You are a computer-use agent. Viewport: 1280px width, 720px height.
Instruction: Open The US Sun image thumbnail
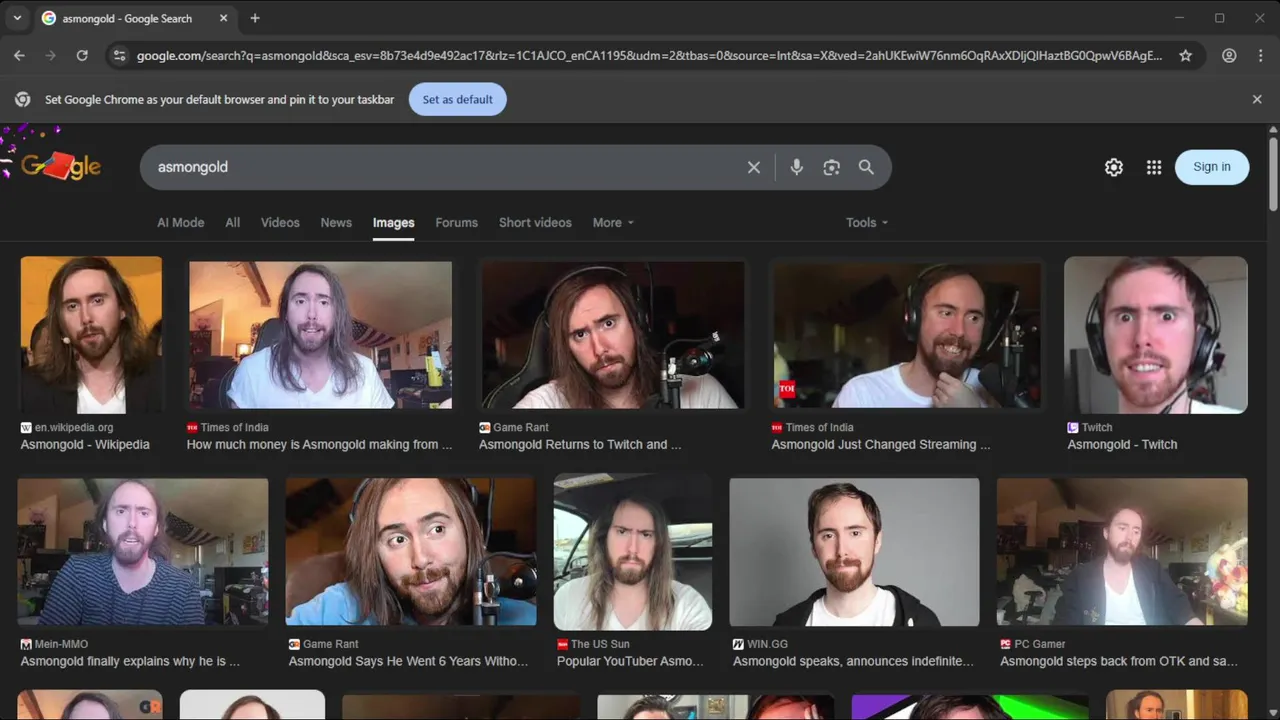tap(633, 552)
